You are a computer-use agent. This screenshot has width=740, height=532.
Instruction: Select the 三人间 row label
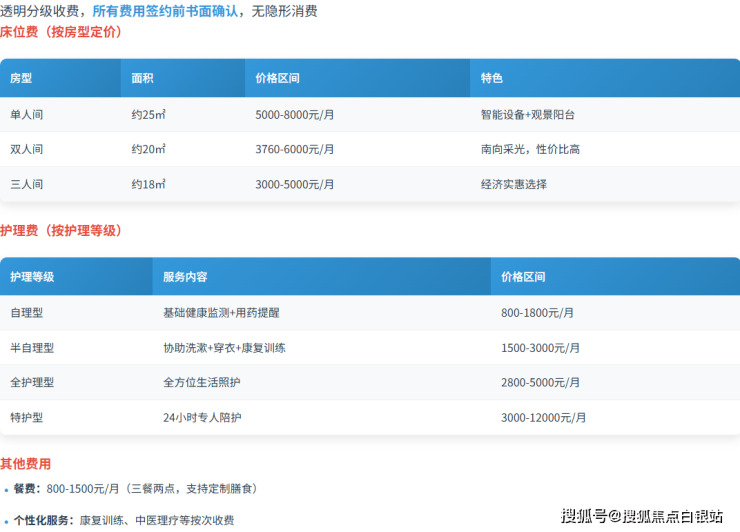[27, 185]
